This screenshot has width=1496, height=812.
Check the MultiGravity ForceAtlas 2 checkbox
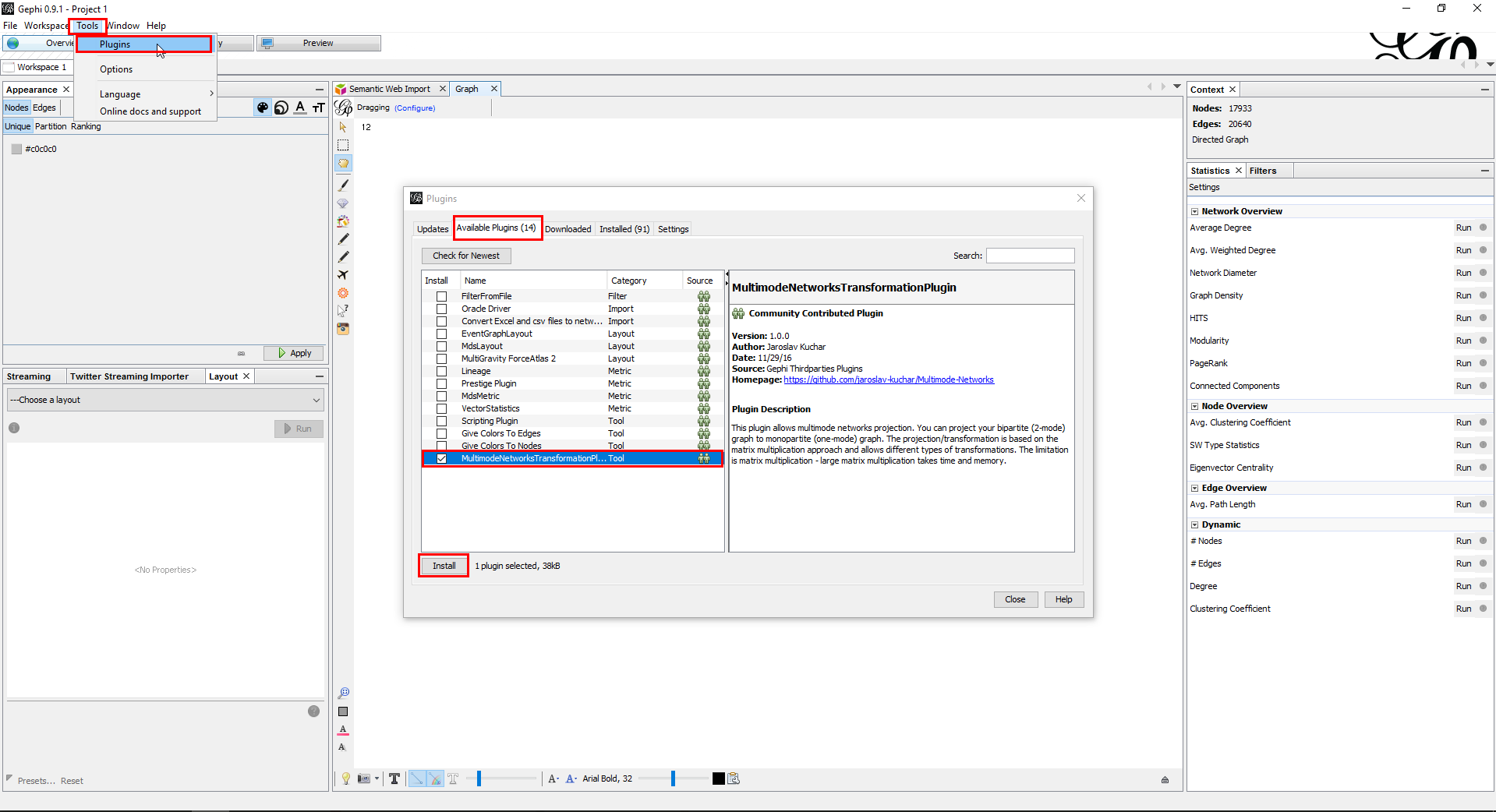coord(442,358)
